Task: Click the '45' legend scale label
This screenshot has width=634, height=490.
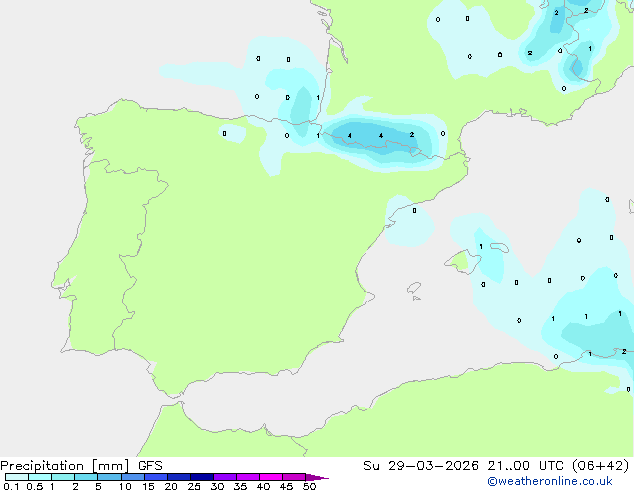Action: coord(286,486)
